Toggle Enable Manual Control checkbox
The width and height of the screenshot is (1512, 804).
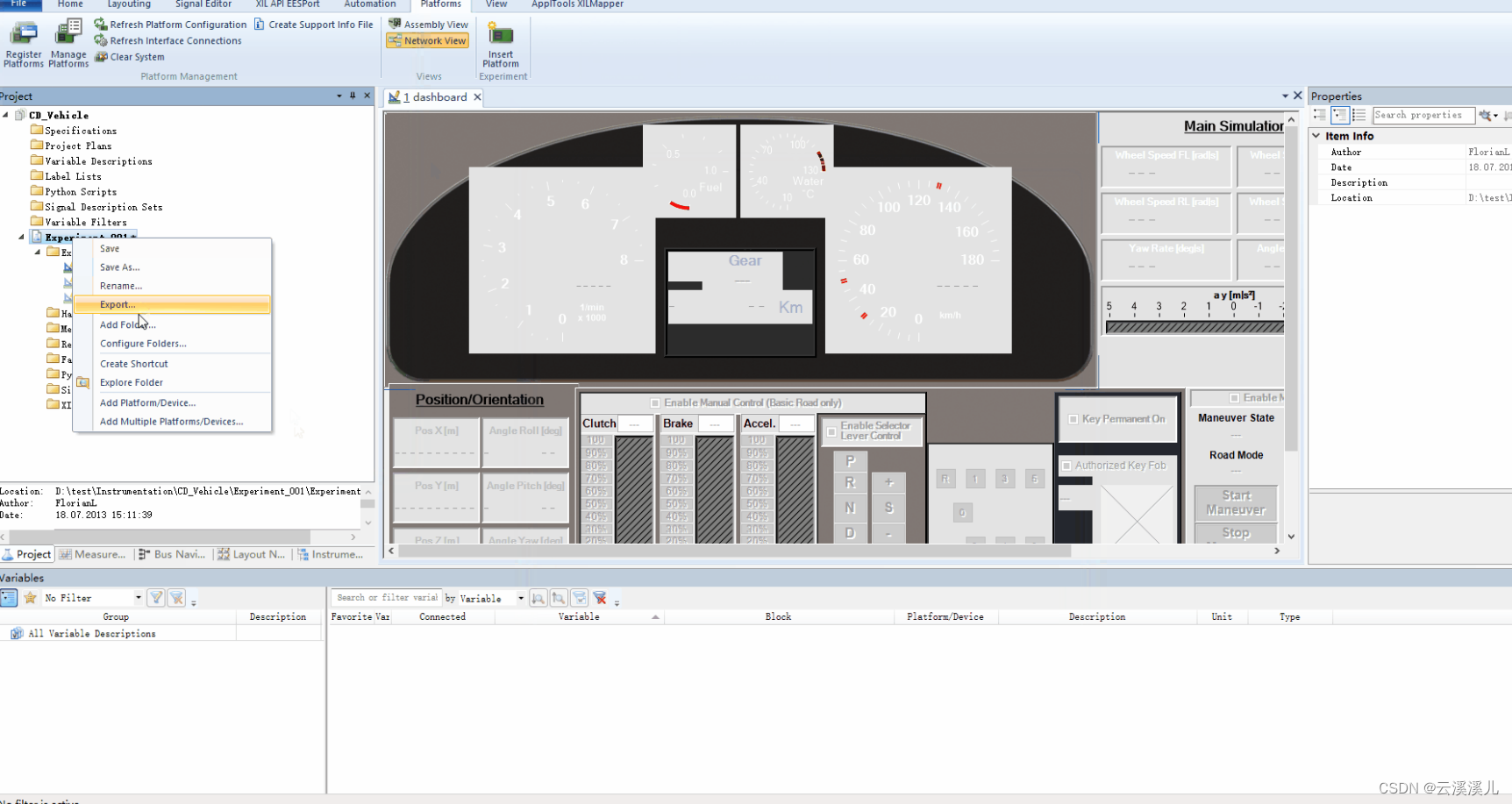[x=655, y=403]
